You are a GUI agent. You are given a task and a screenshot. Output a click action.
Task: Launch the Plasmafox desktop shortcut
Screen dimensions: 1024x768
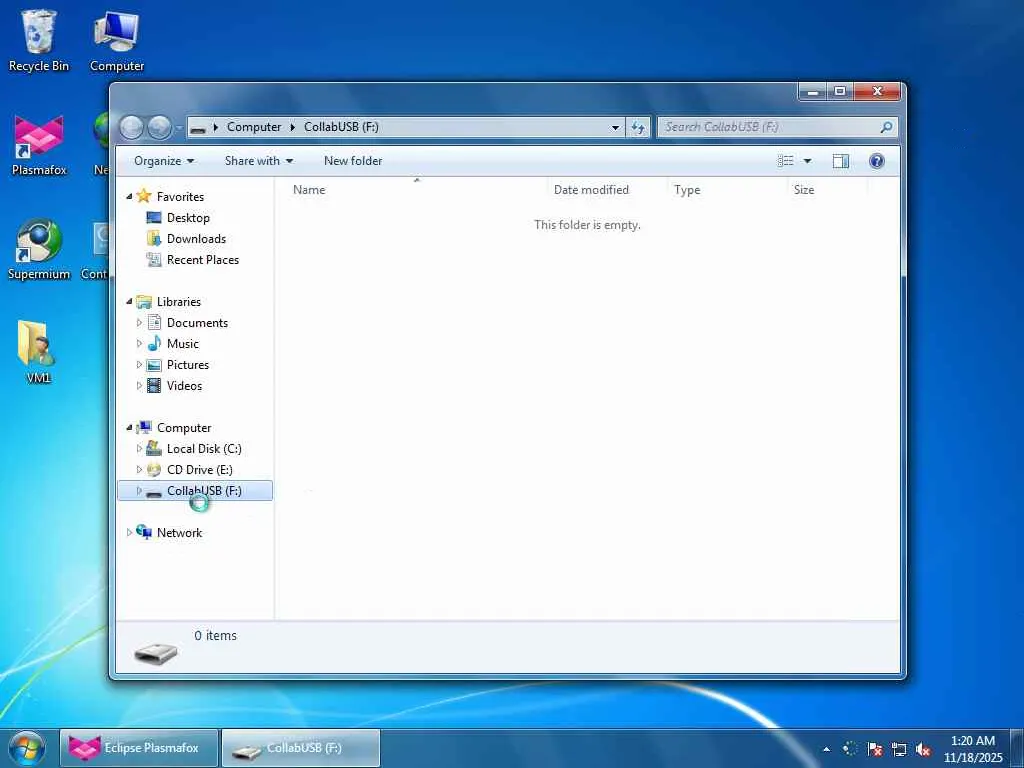39,145
